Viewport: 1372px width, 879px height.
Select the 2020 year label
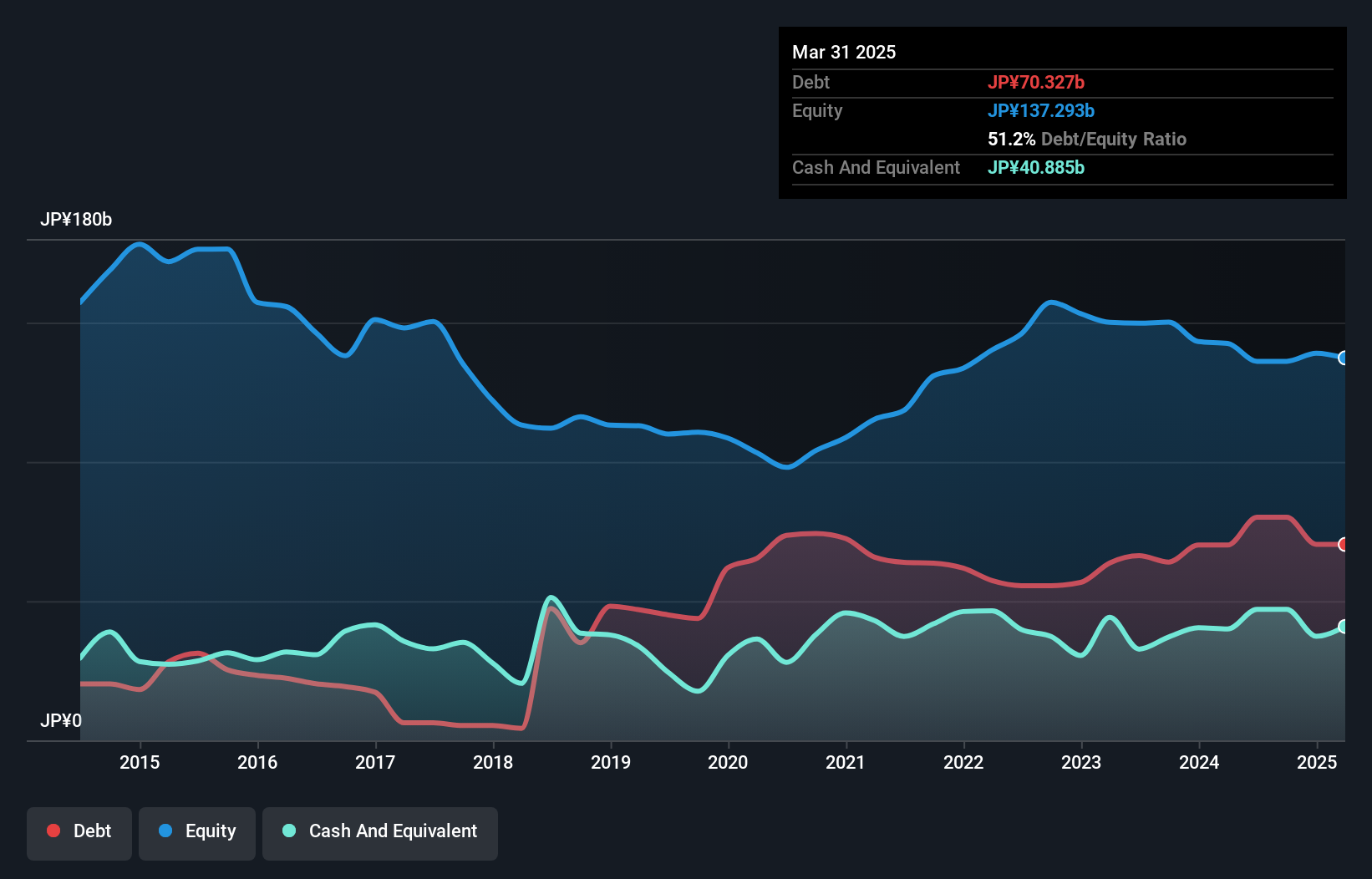(x=728, y=762)
